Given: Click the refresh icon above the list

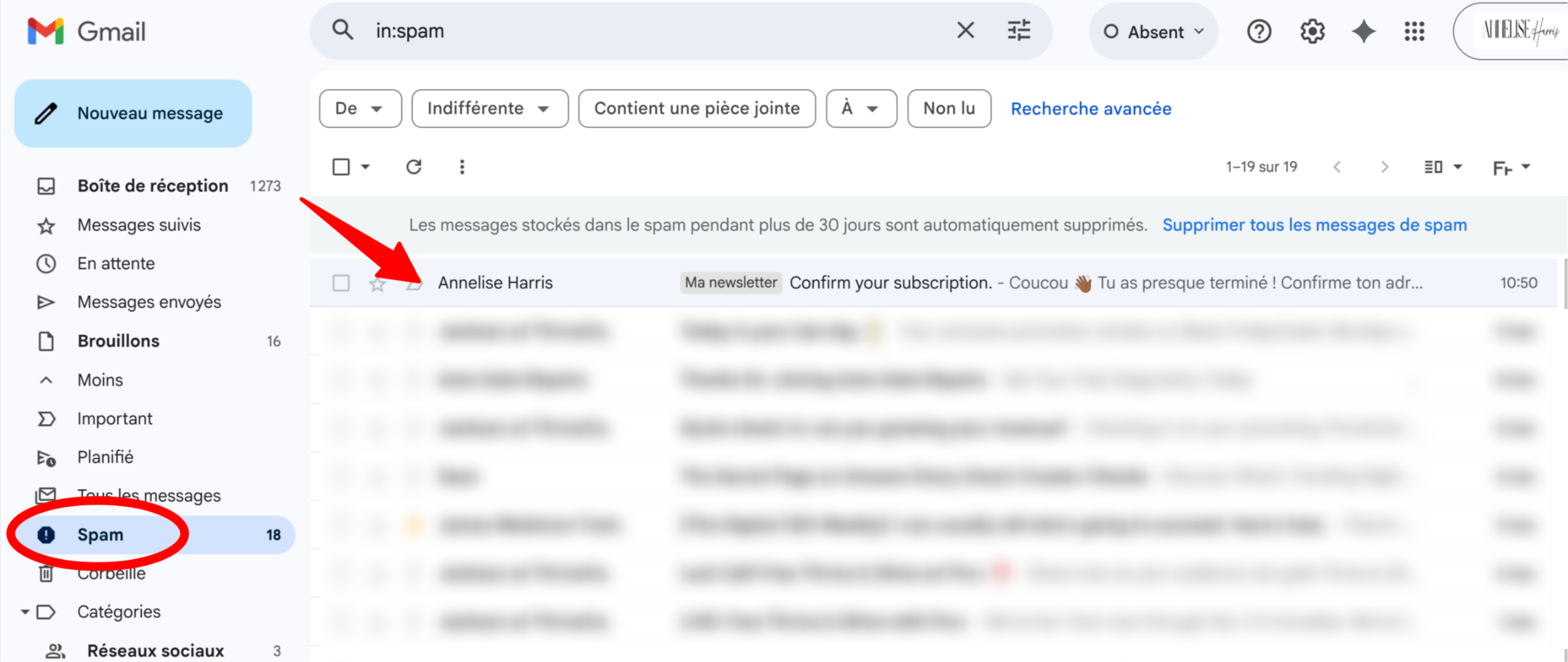Looking at the screenshot, I should tap(414, 167).
